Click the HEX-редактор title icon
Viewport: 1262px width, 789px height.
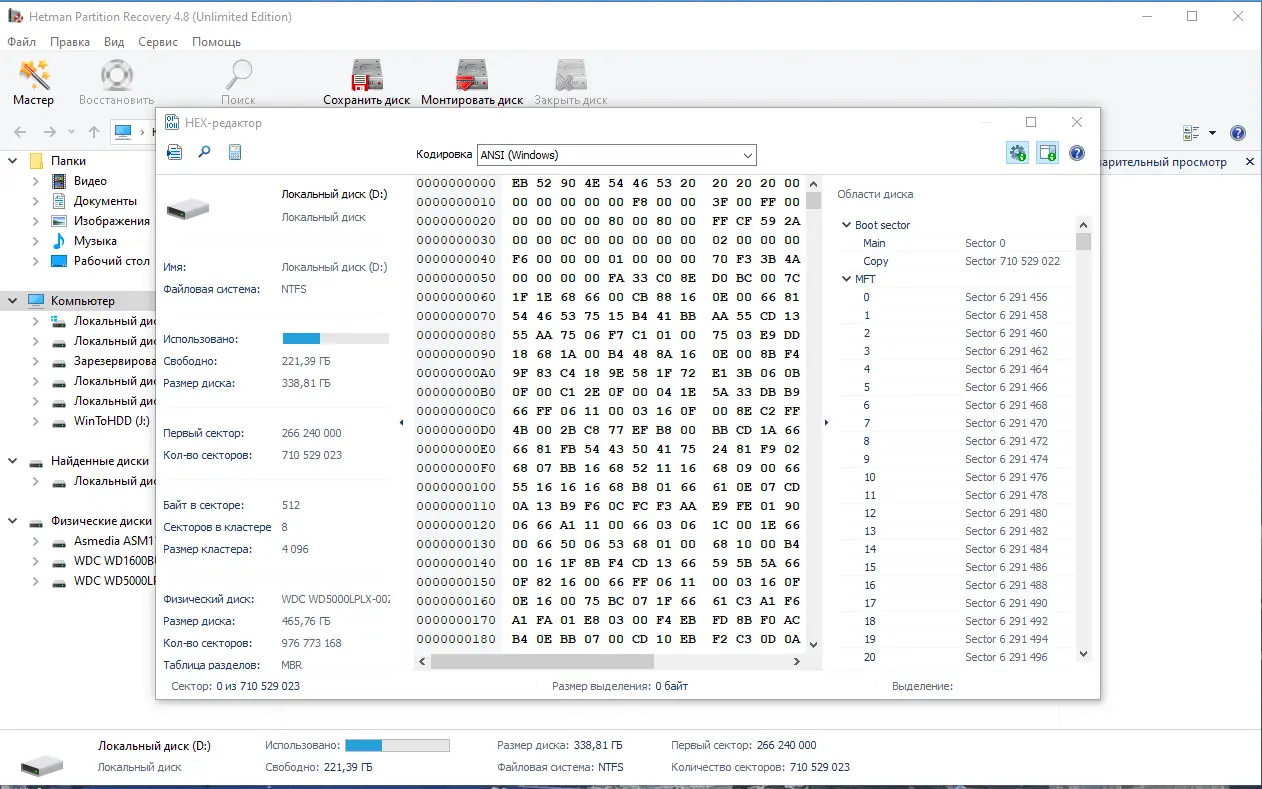[x=172, y=123]
